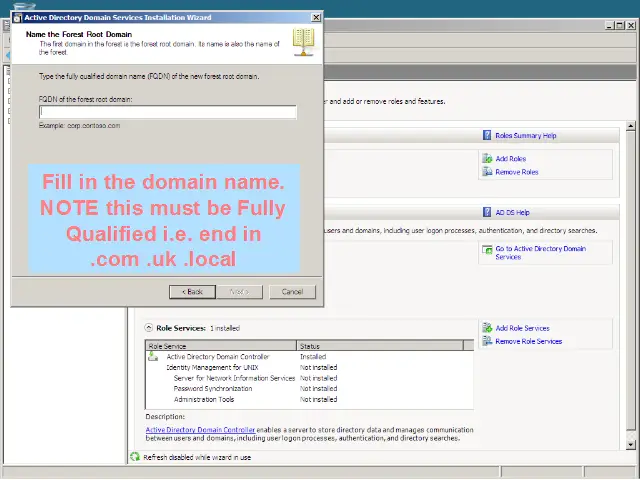The width and height of the screenshot is (640, 480).
Task: Click the disabled Next button in the wizard
Action: 240,292
